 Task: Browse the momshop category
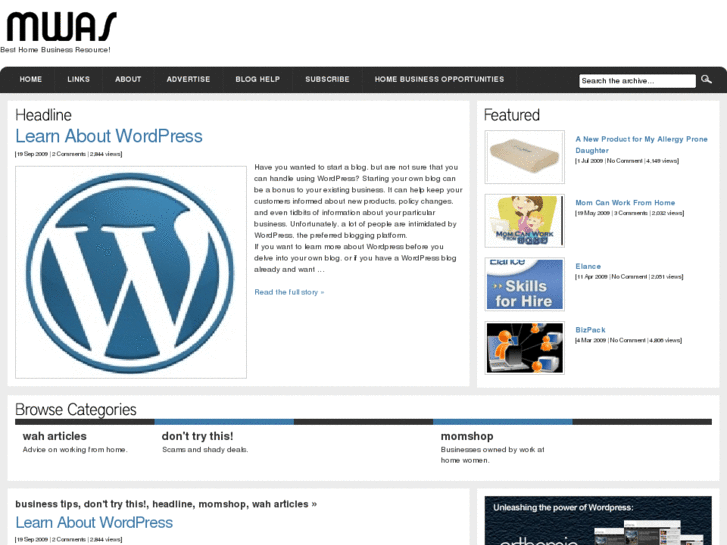click(x=467, y=436)
